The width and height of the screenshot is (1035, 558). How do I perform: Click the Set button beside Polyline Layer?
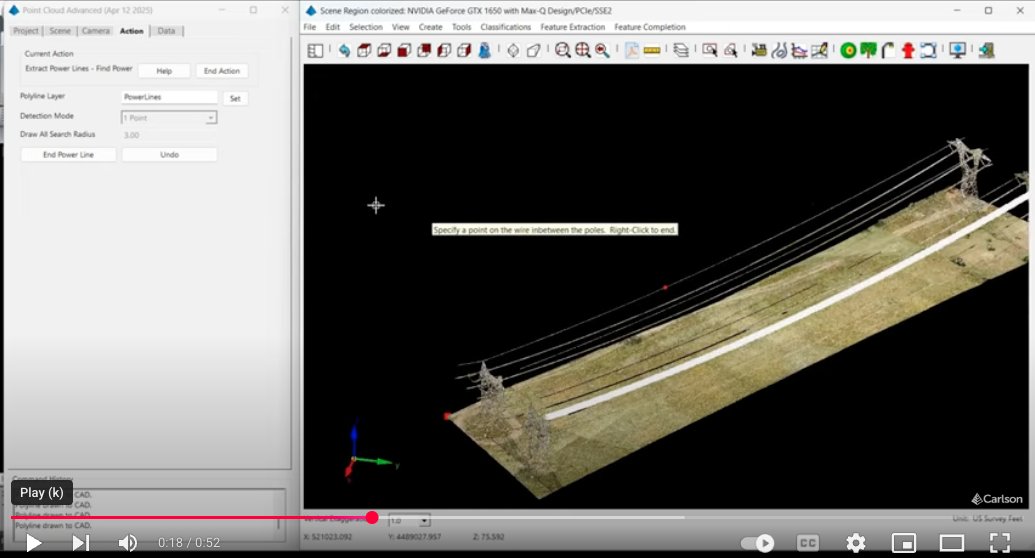coord(235,98)
